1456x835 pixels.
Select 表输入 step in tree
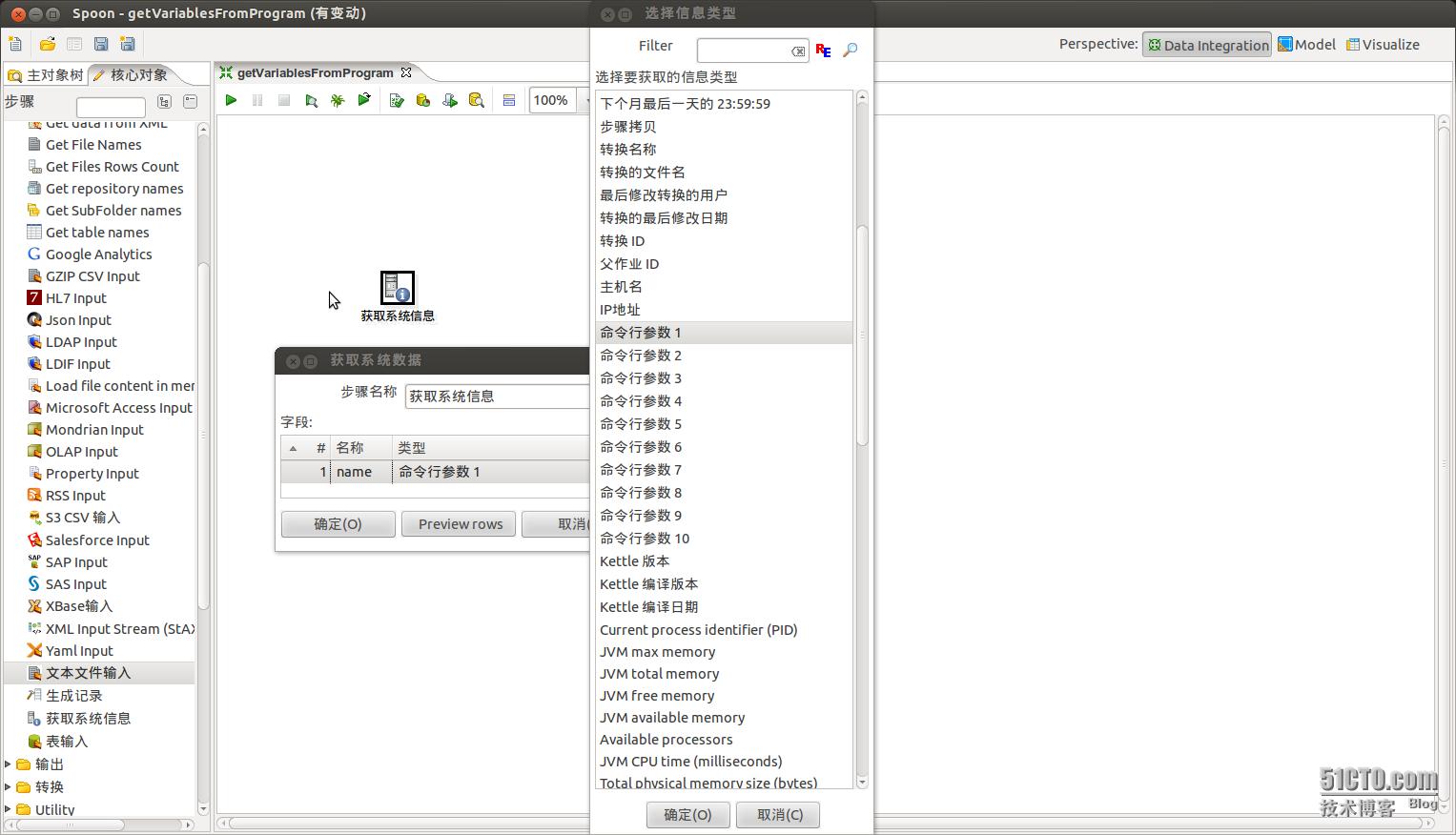point(67,742)
